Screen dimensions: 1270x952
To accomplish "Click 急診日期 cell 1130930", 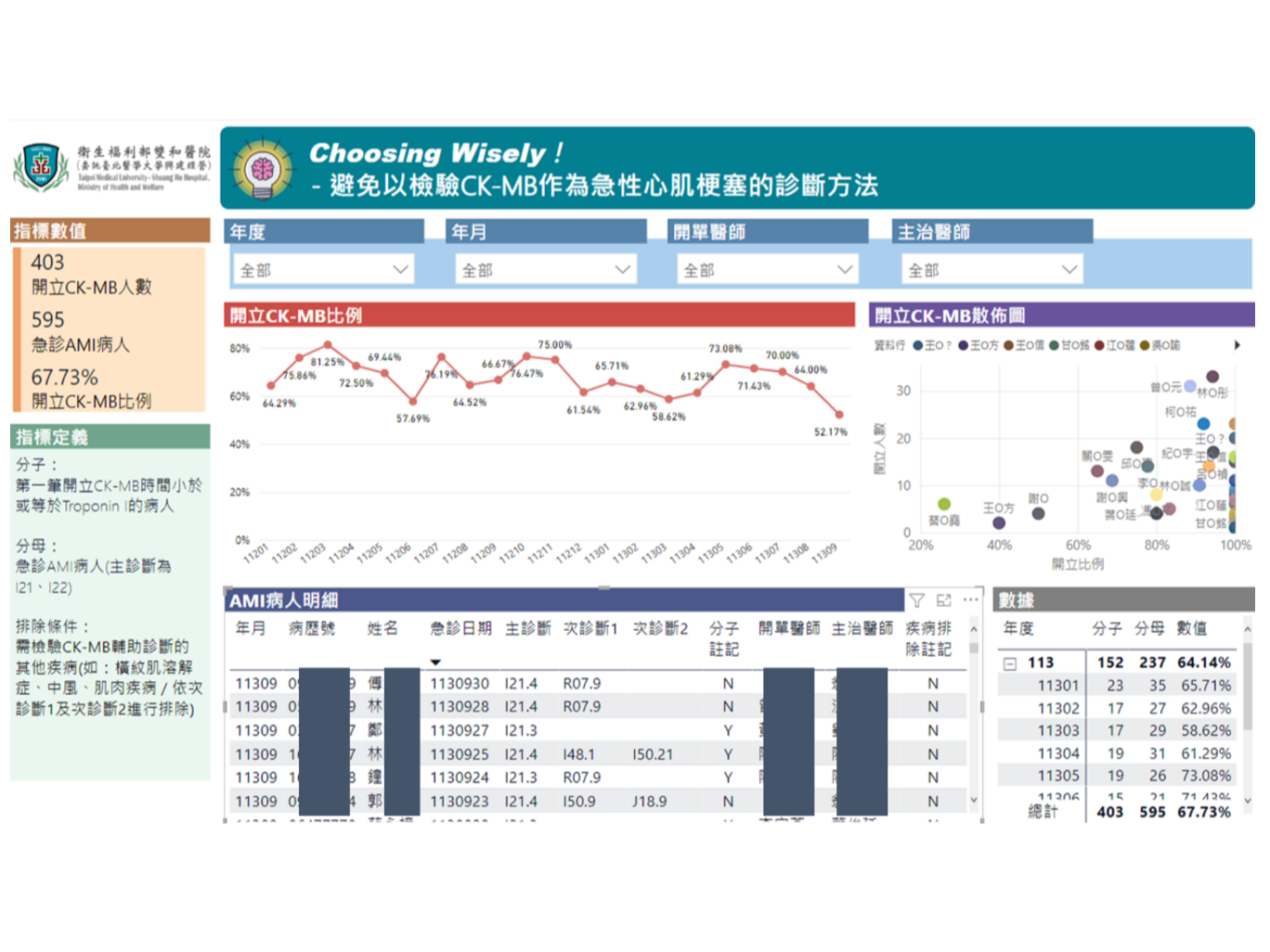I will pyautogui.click(x=460, y=684).
